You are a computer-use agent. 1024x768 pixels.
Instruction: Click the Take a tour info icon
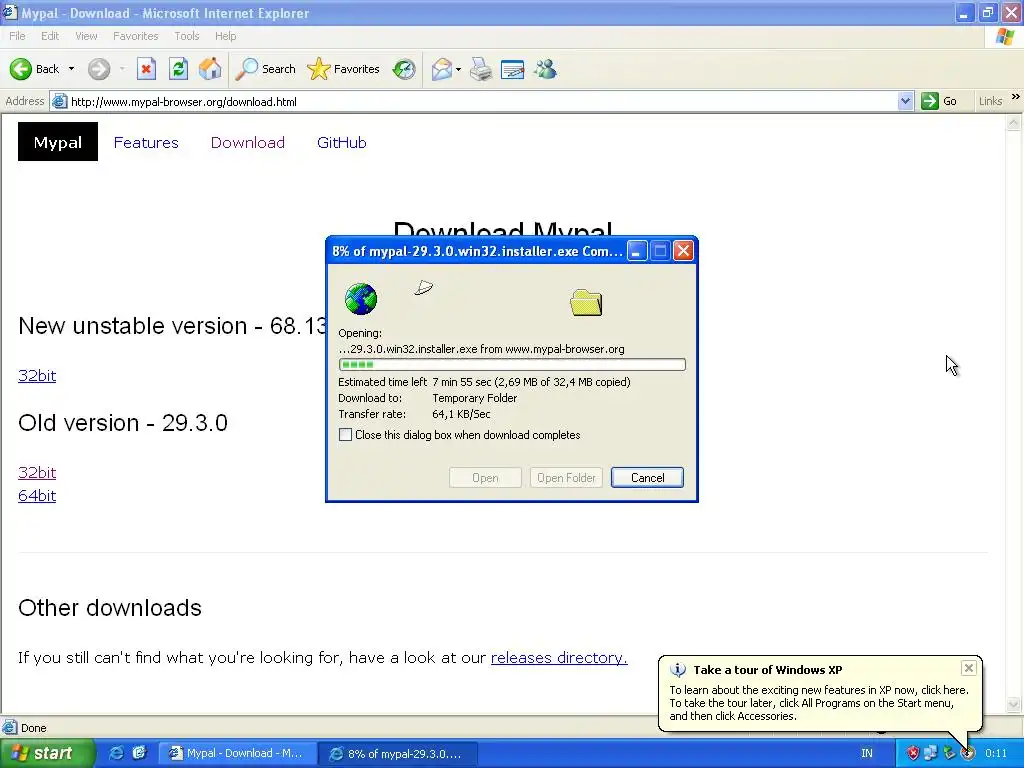[678, 669]
